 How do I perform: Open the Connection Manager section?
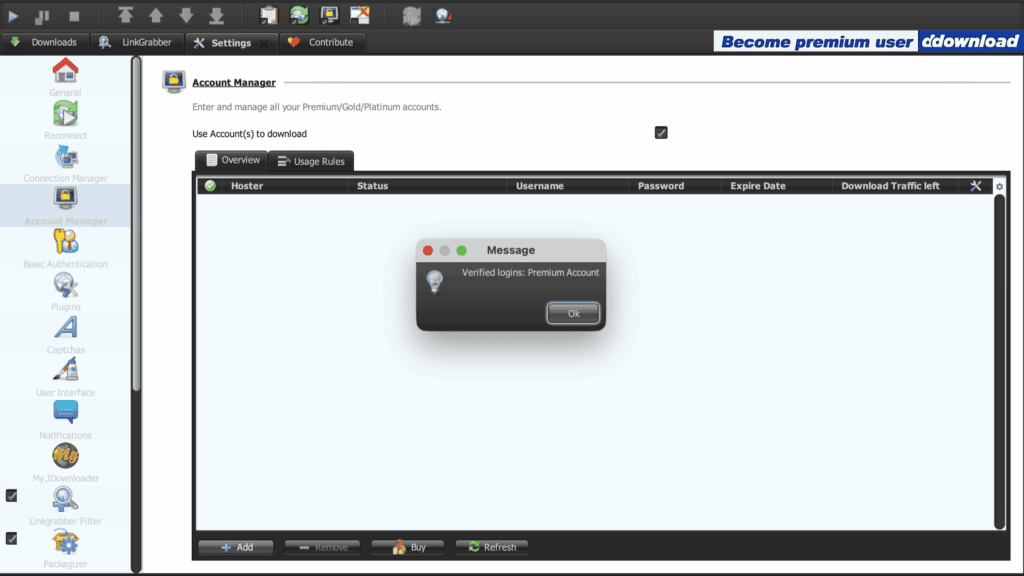(x=65, y=163)
